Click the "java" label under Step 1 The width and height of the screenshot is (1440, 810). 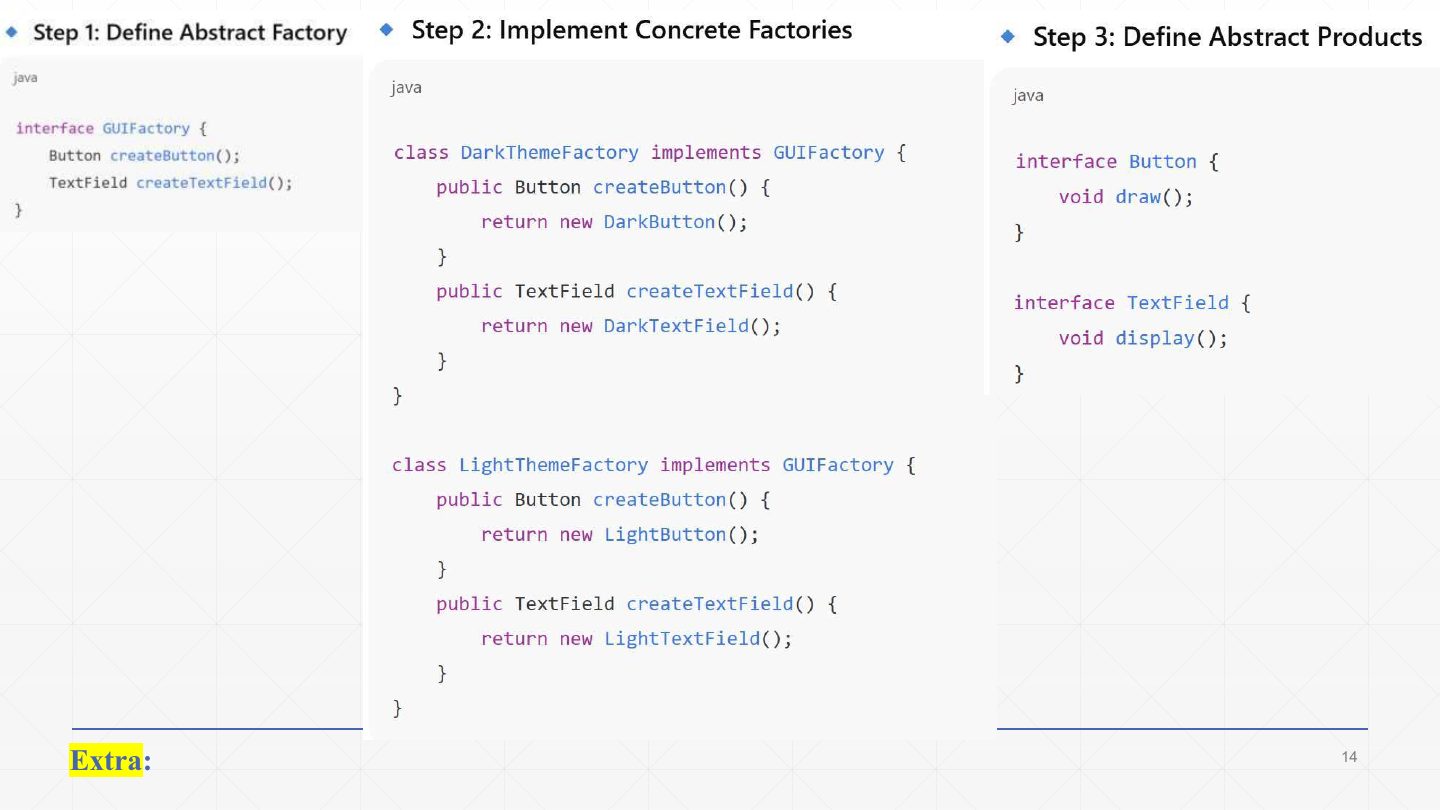pos(25,78)
